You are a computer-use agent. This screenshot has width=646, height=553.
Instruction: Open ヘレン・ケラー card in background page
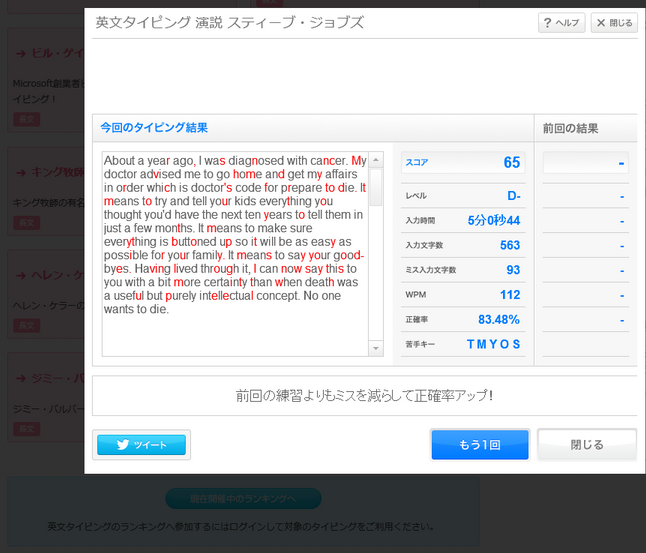point(46,294)
